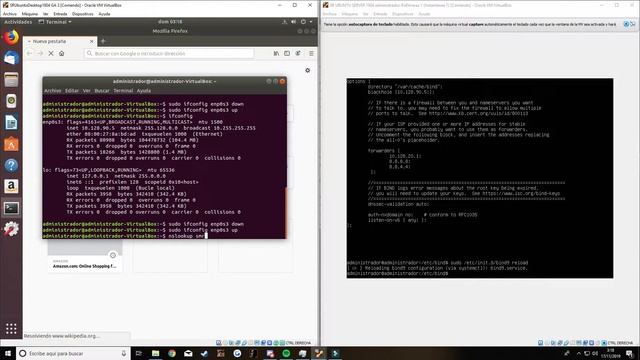This screenshot has width=640, height=360.
Task: Open Firefox from the Ubuntu dock
Action: (x=11, y=37)
